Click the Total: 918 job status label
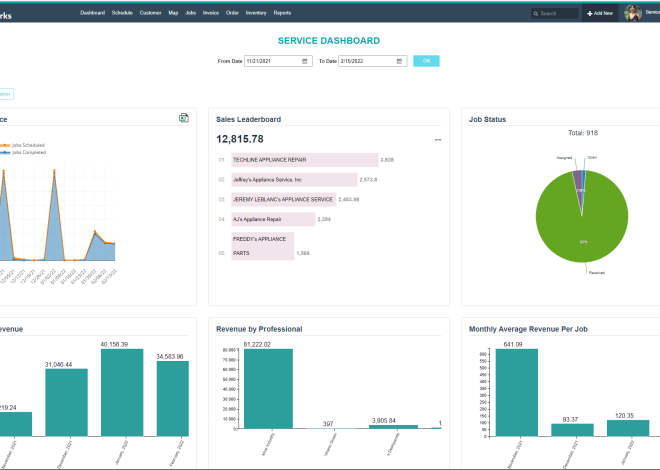Viewport: 660px width, 470px height. tap(583, 133)
